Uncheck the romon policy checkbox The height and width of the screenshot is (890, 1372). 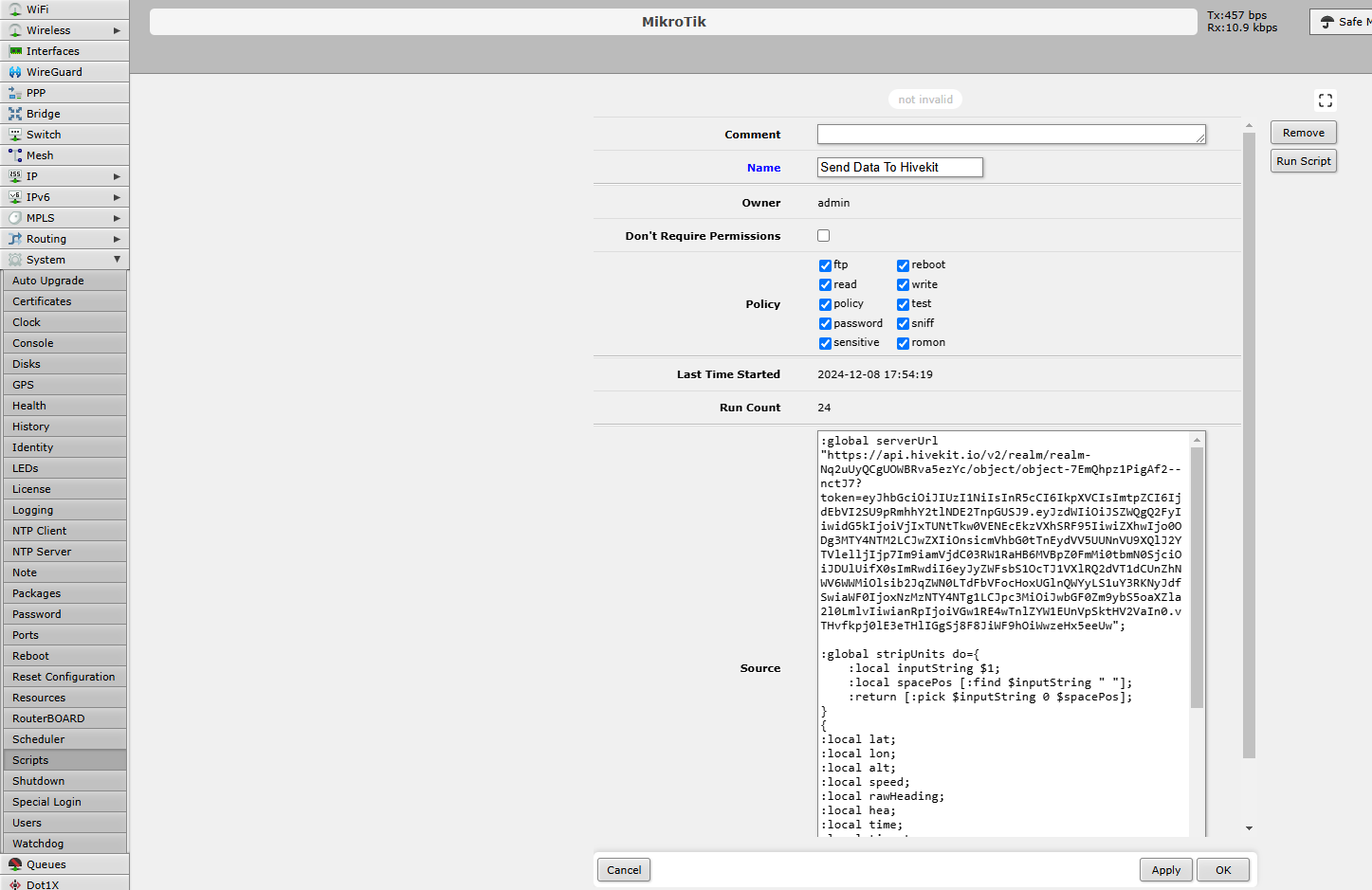click(x=903, y=343)
